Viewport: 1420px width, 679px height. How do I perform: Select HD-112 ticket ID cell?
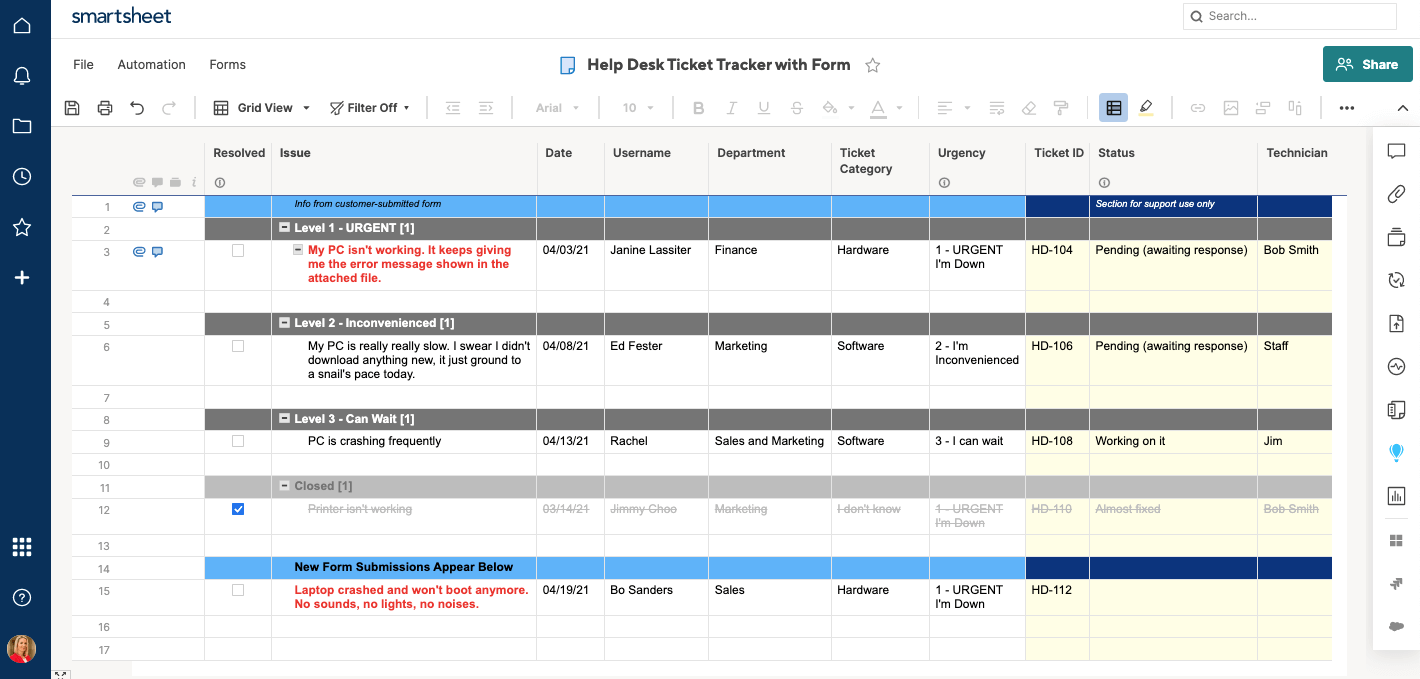click(x=1057, y=597)
